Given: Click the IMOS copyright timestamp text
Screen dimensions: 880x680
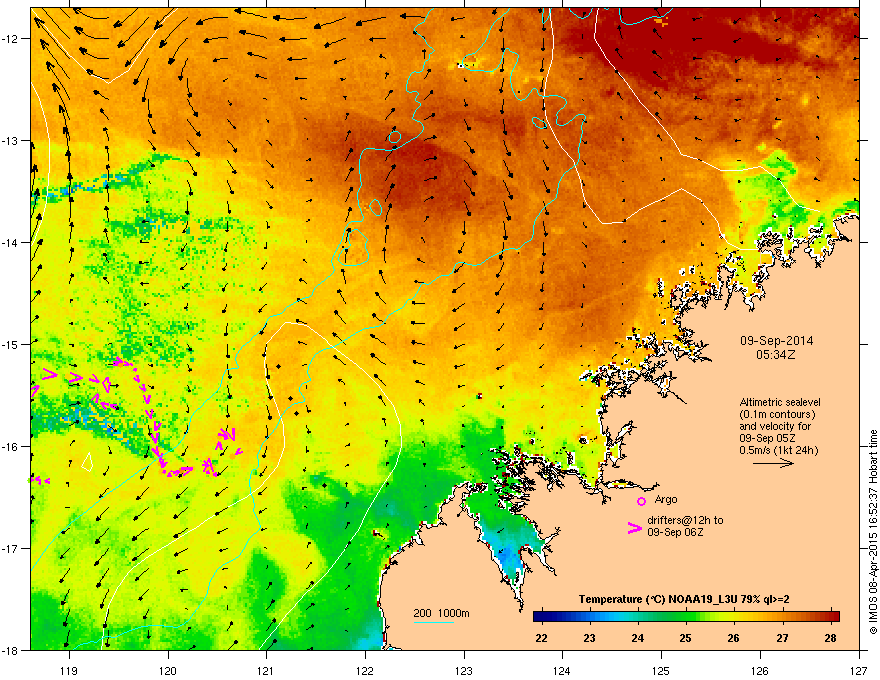Looking at the screenshot, I should pos(873,531).
